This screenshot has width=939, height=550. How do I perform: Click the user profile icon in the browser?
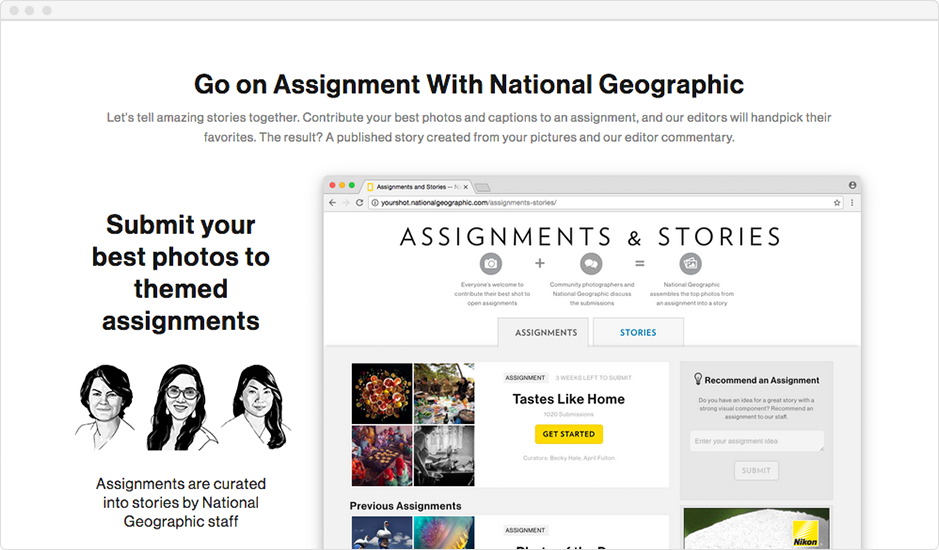pyautogui.click(x=852, y=185)
